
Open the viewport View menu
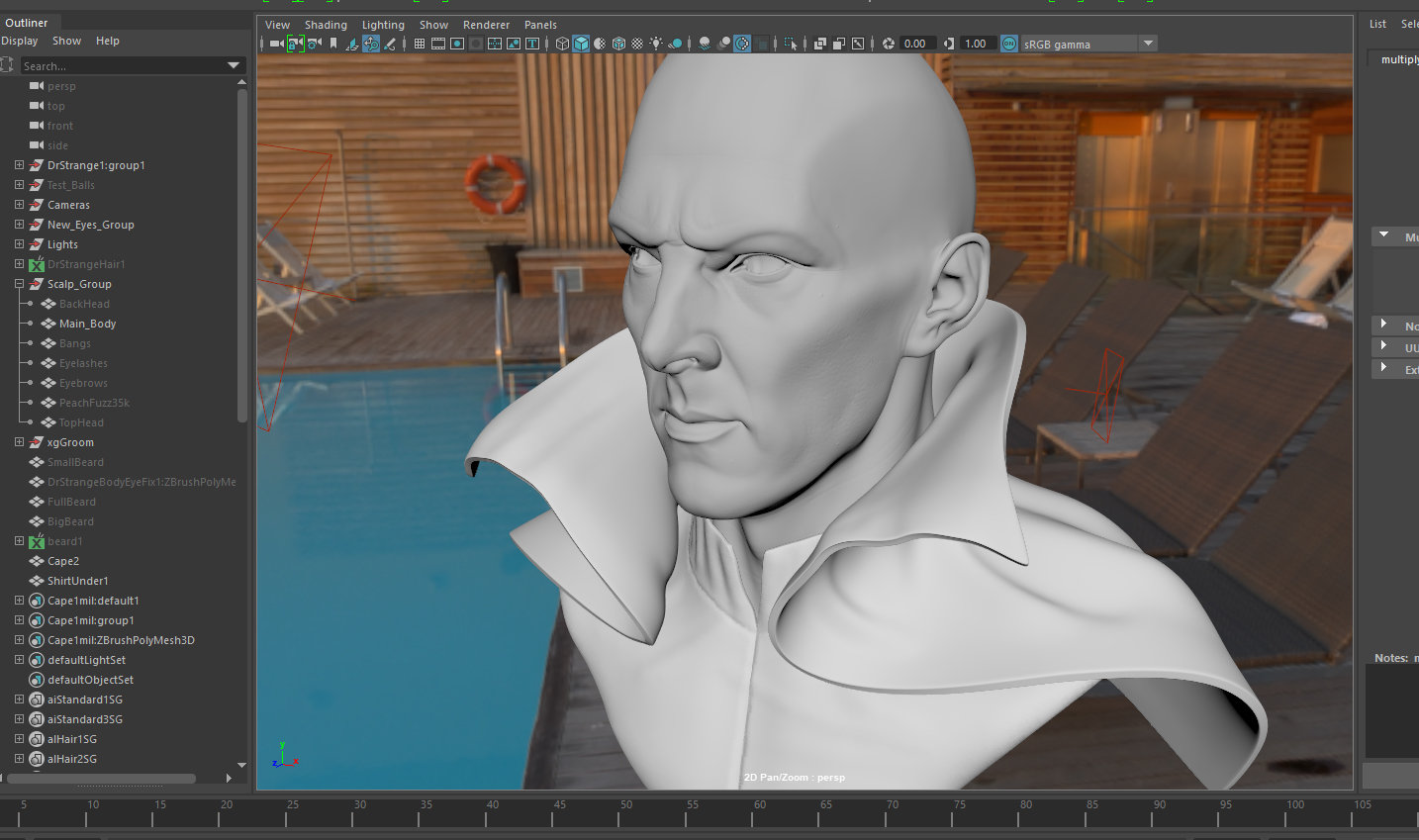pos(277,25)
